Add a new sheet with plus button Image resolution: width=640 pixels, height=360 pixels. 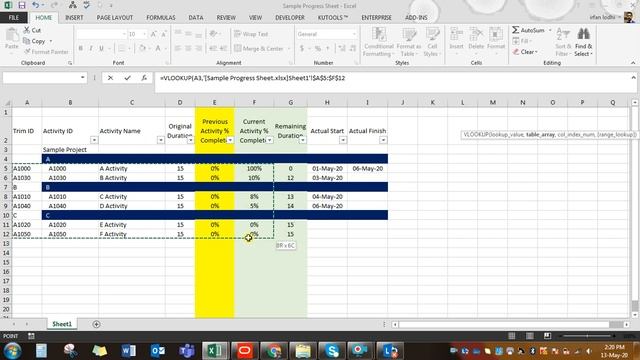tap(96, 324)
